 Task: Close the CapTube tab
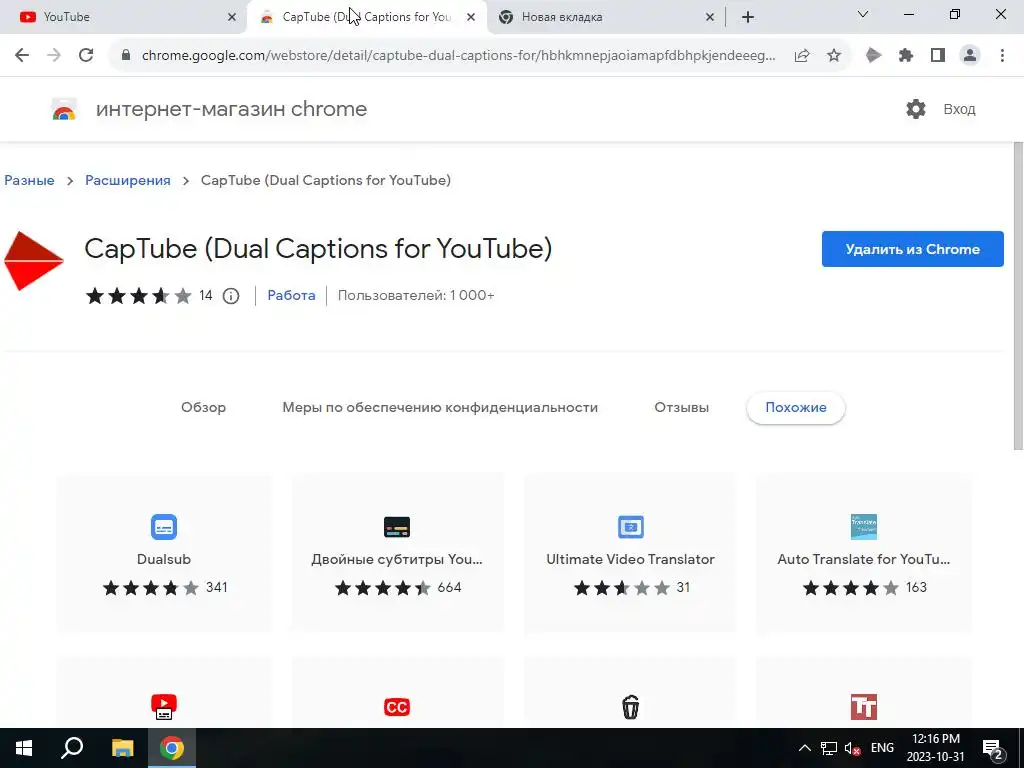[x=471, y=18]
